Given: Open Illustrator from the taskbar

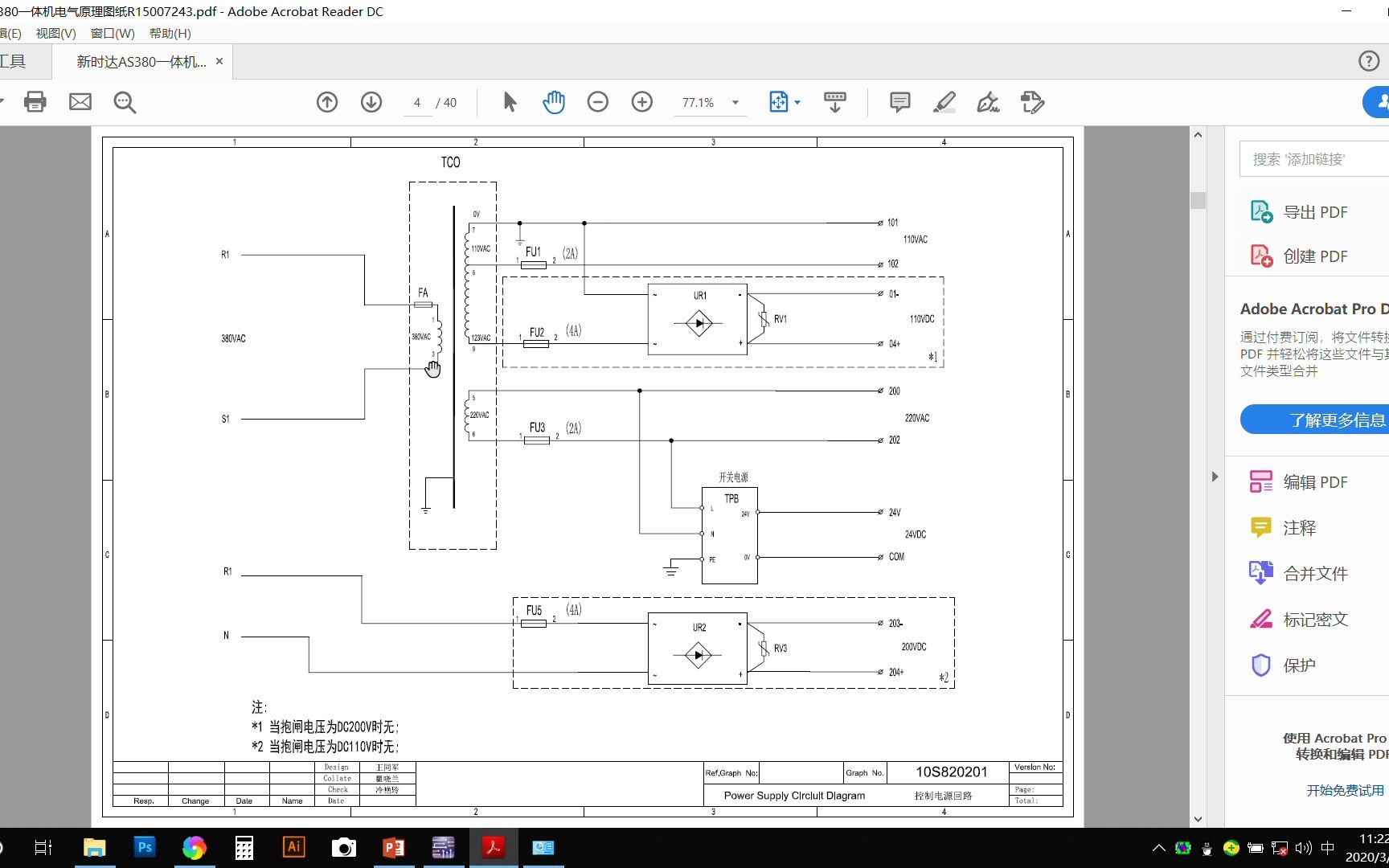Looking at the screenshot, I should (x=293, y=847).
